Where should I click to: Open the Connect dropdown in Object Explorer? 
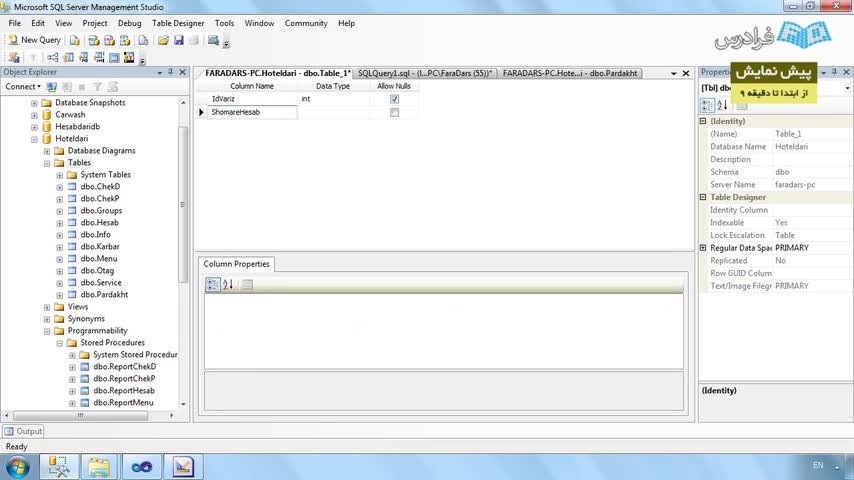(23, 87)
